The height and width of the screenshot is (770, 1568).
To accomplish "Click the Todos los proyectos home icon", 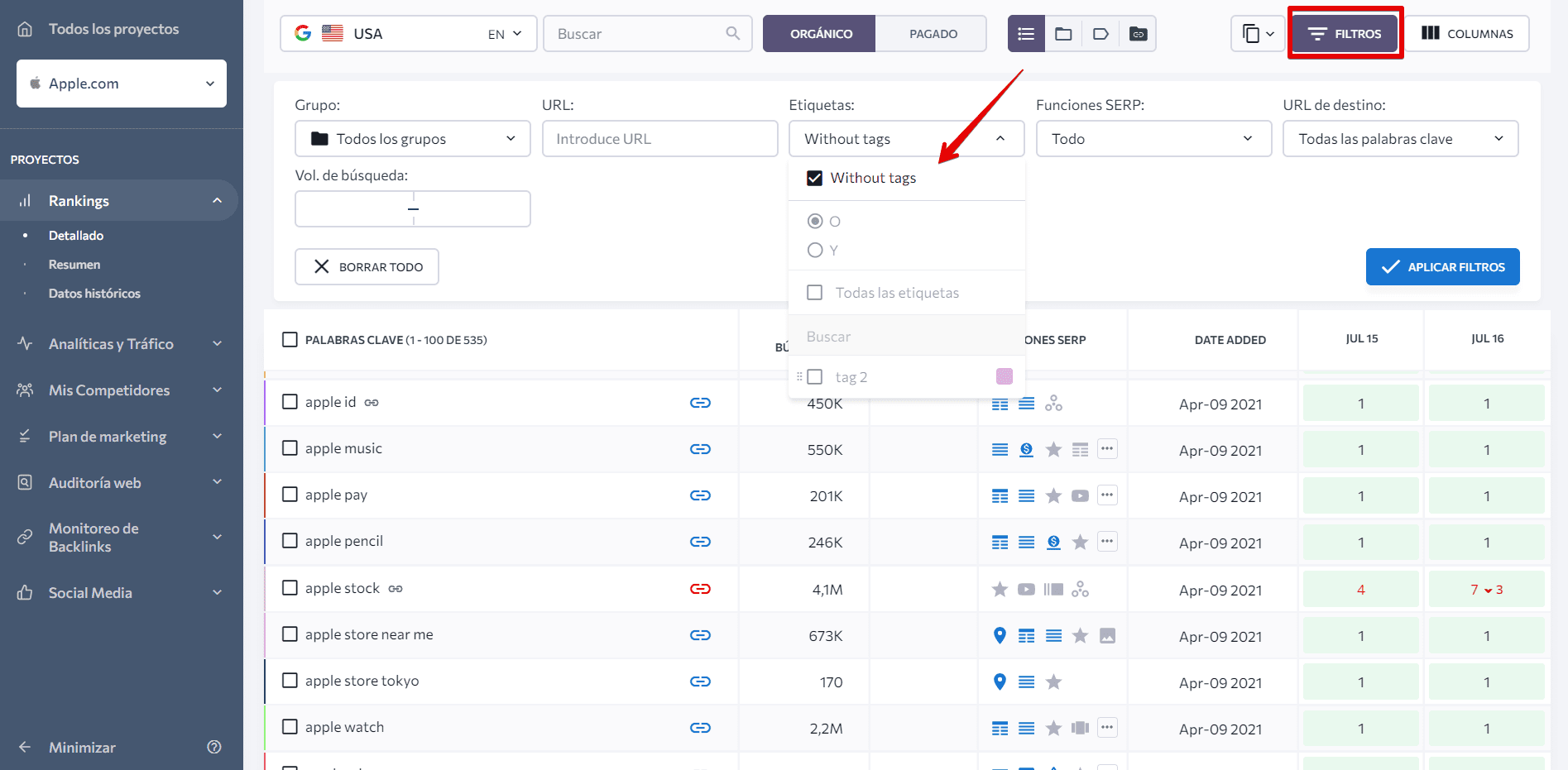I will click(x=25, y=29).
